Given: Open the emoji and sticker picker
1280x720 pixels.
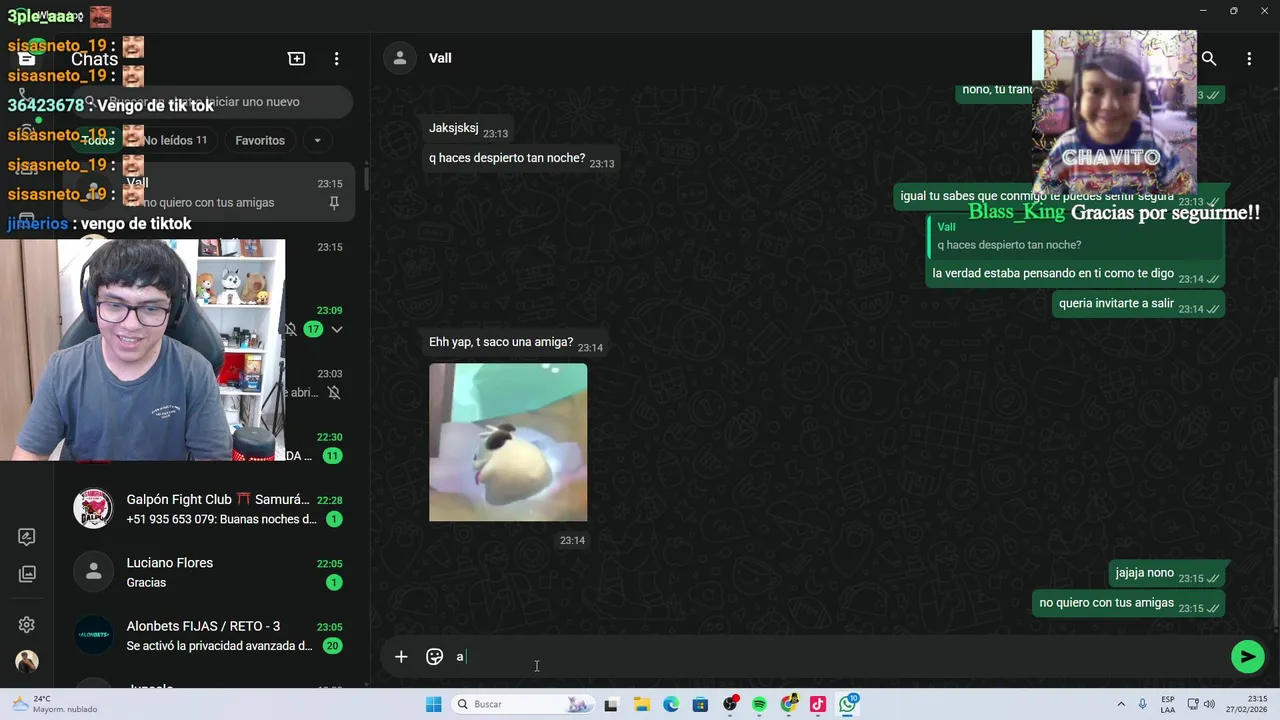Looking at the screenshot, I should point(434,657).
